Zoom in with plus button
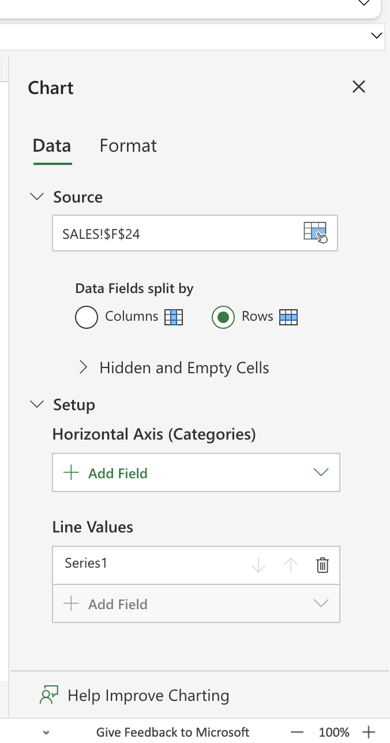The image size is (390, 743). point(368,732)
